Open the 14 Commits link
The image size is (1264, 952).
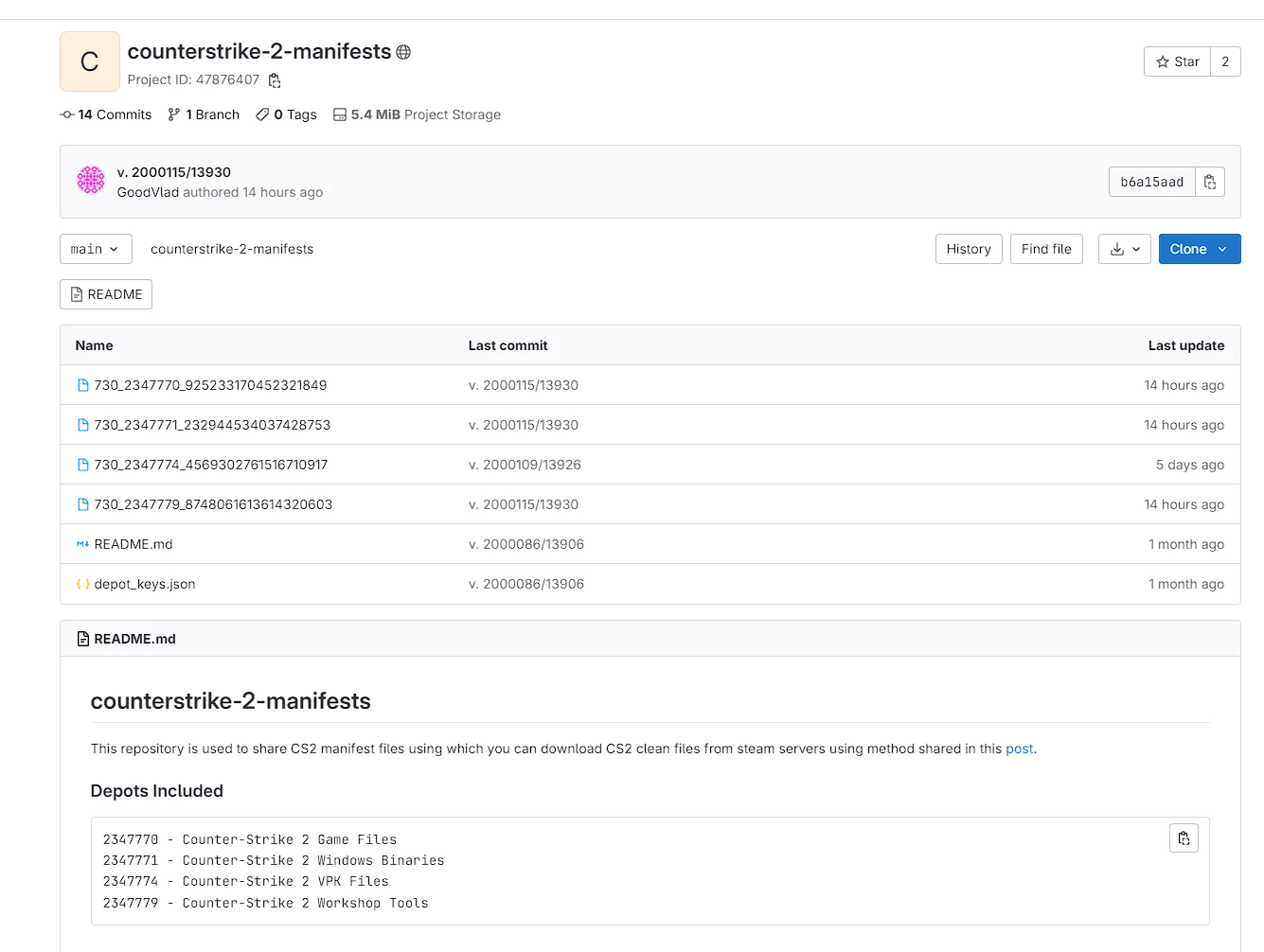click(x=106, y=115)
